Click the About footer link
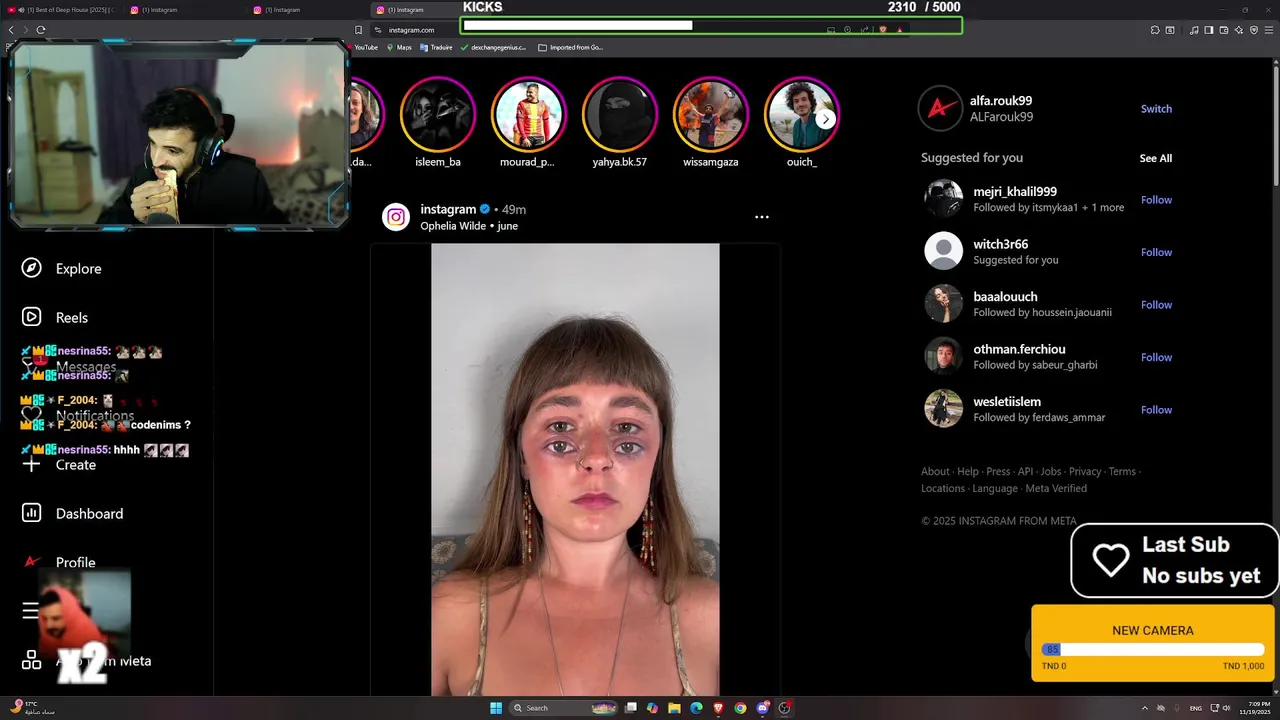 935,471
